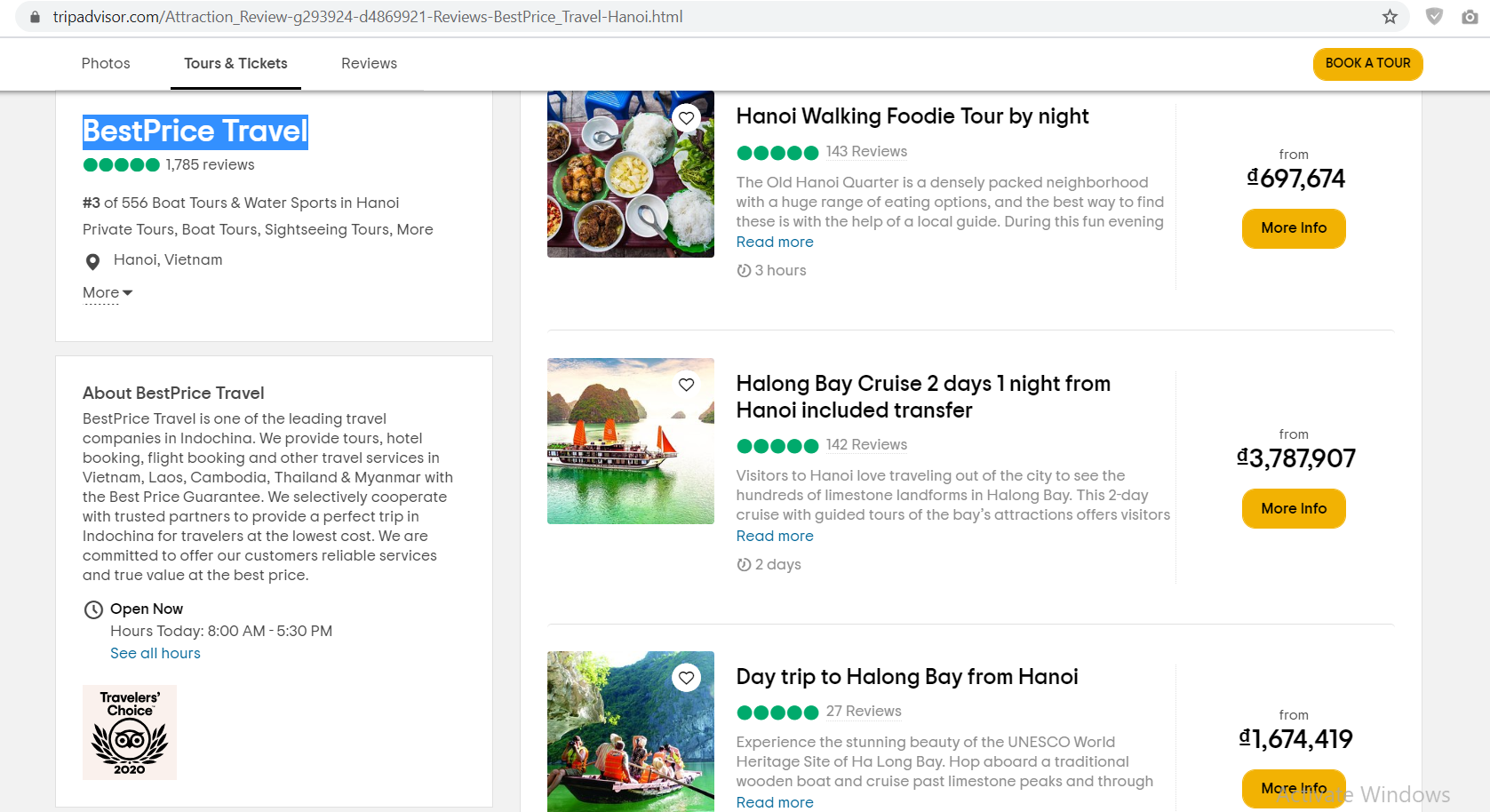Expand Read more for Halong Bay Cruise
The height and width of the screenshot is (812, 1490).
tap(774, 536)
